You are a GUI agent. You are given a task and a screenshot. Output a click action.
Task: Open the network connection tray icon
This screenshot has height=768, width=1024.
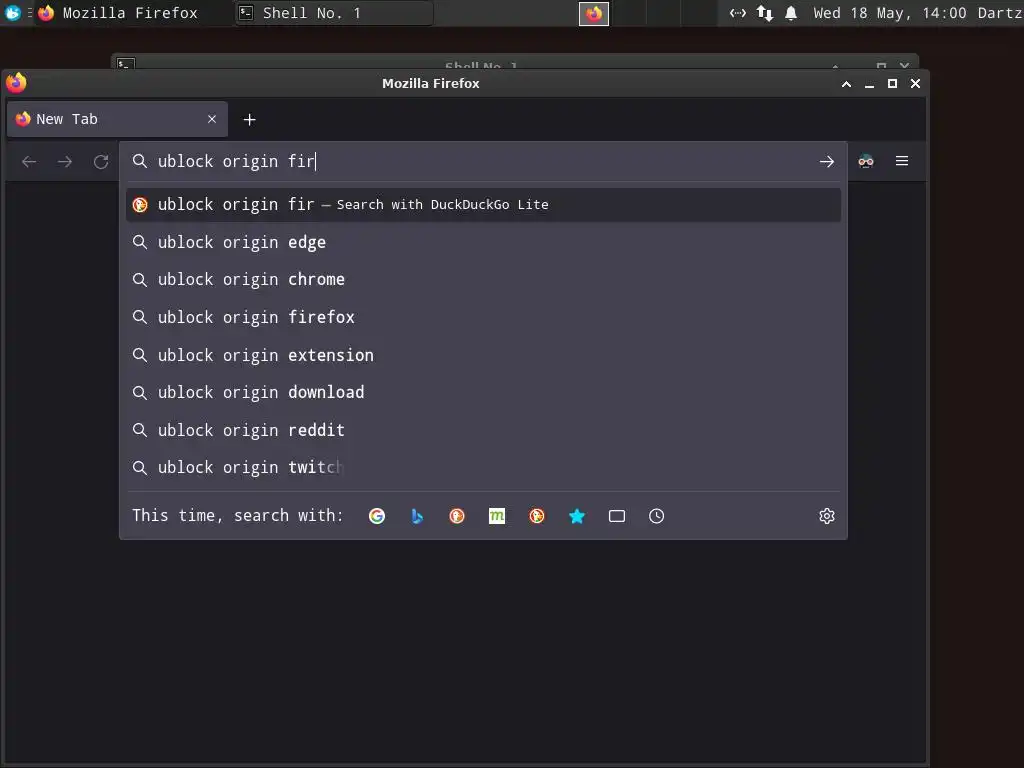pyautogui.click(x=738, y=13)
